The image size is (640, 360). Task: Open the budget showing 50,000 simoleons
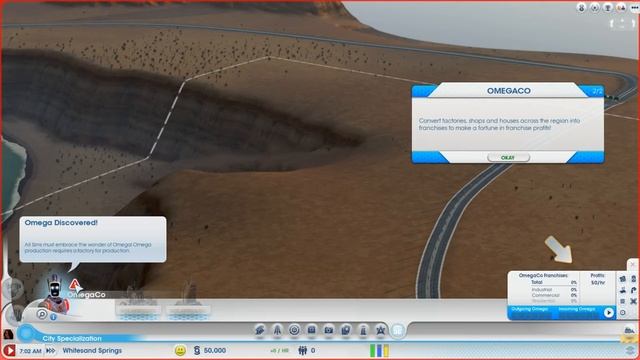point(210,350)
